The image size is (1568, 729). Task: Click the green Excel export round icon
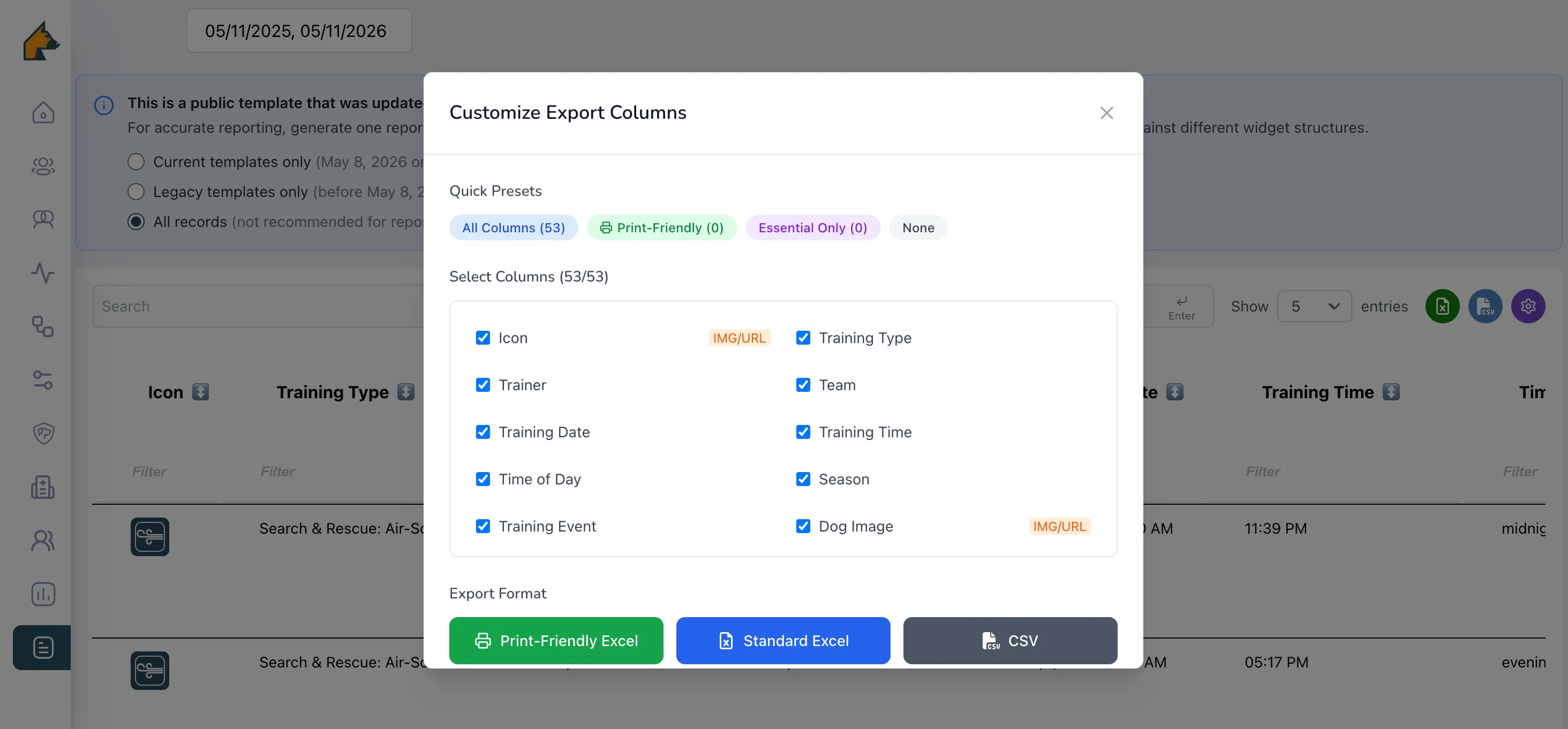(1442, 306)
